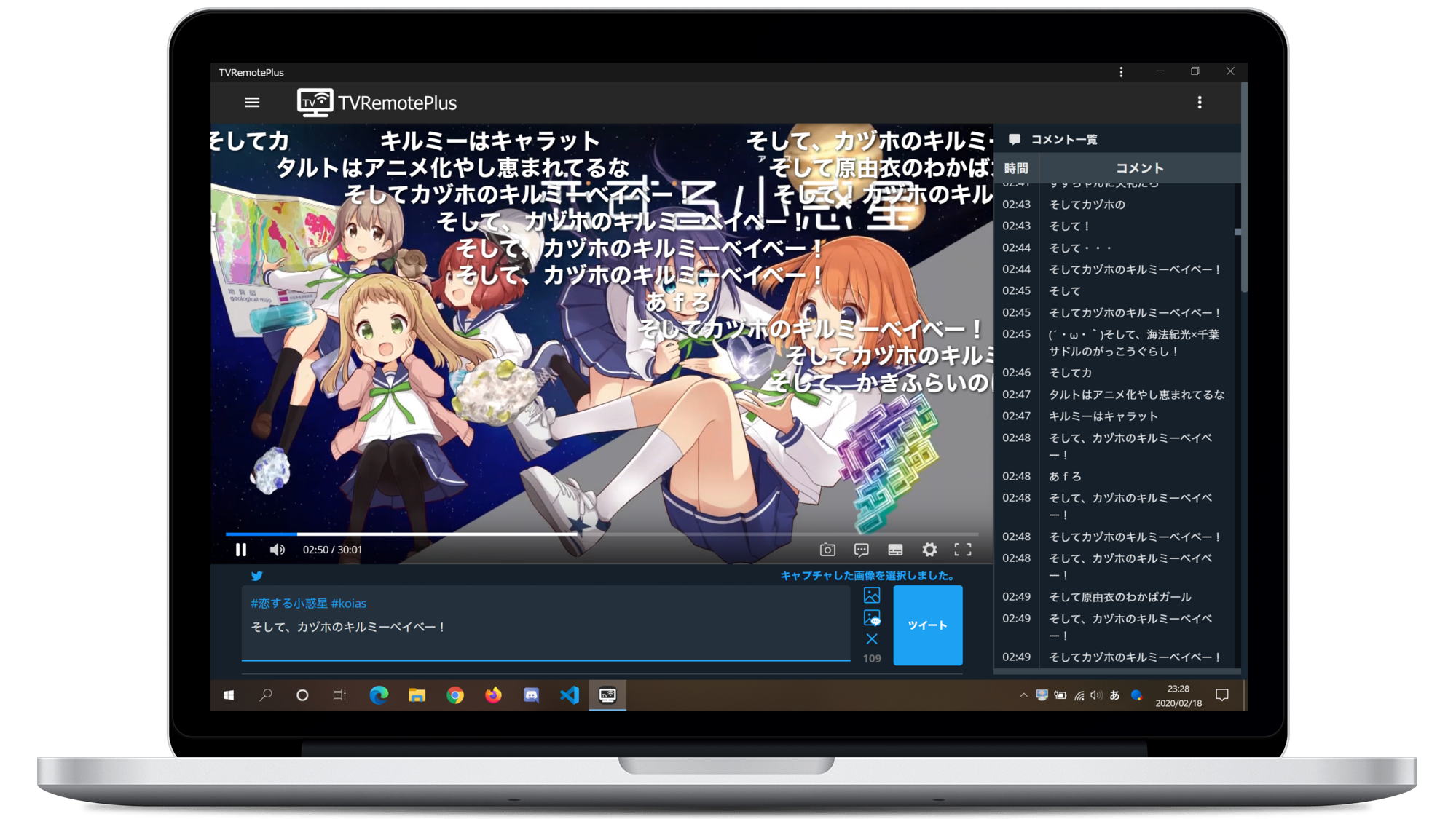Viewport: 1456px width, 819px height.
Task: Pause the video playback
Action: [x=241, y=550]
